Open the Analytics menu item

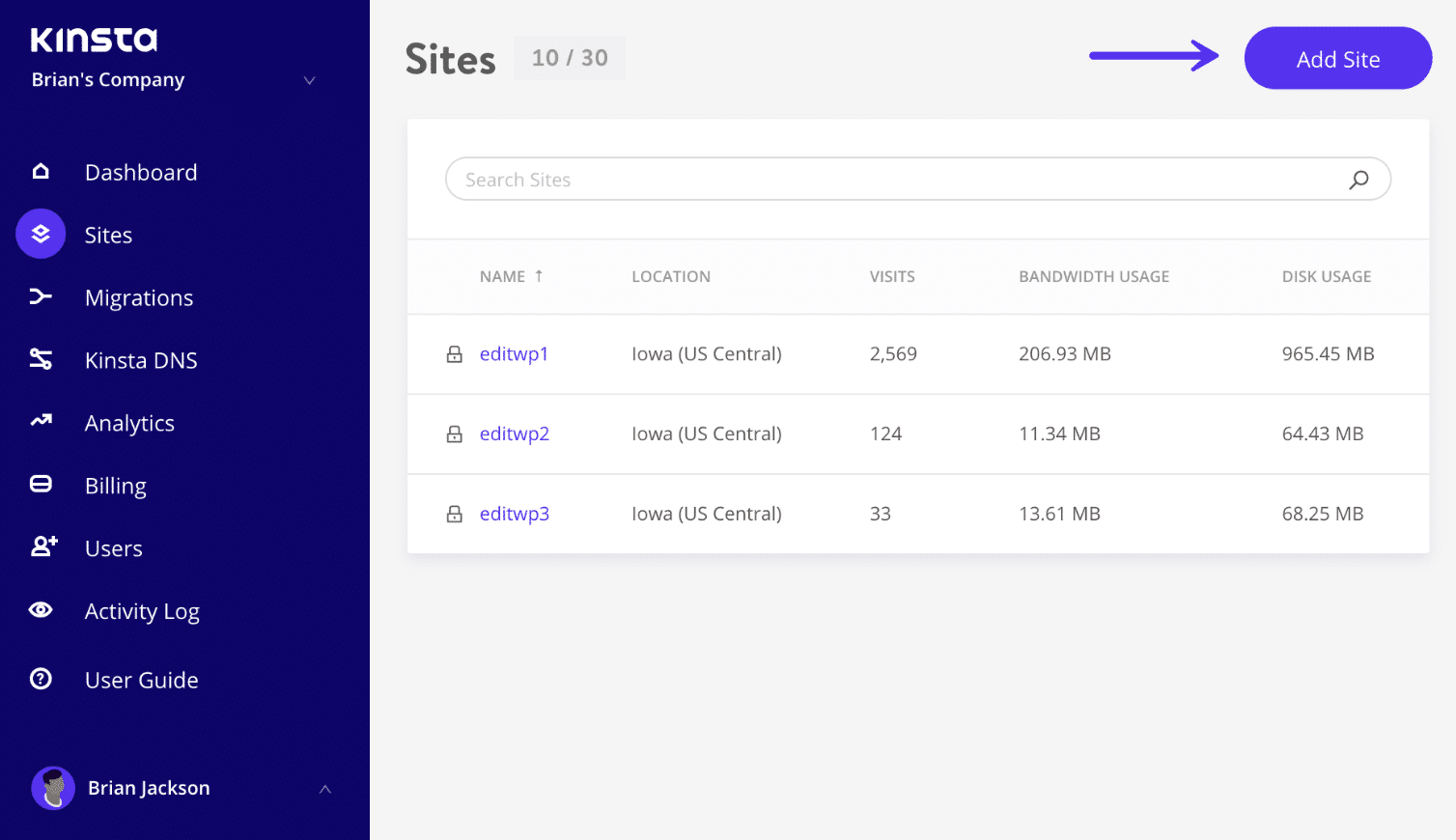[x=129, y=423]
